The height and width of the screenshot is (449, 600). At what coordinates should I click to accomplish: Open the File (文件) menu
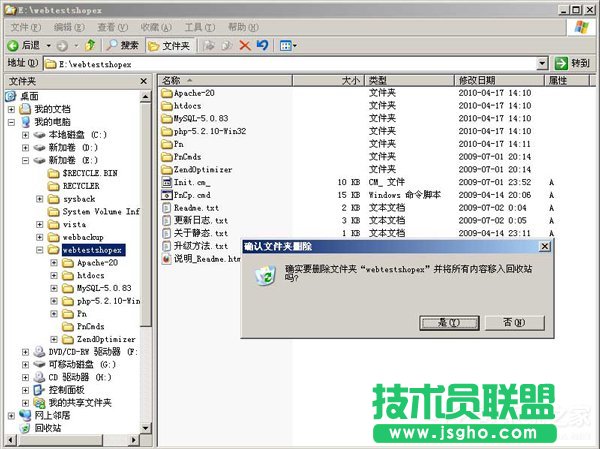(x=26, y=27)
